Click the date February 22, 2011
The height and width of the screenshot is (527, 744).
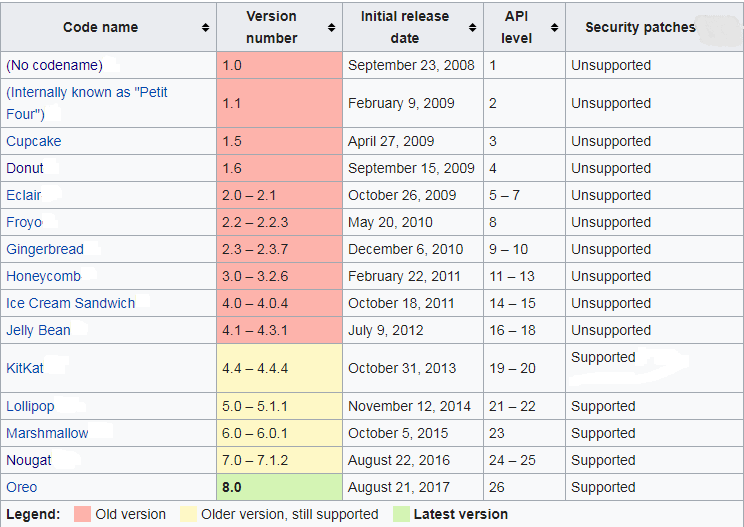(x=404, y=276)
